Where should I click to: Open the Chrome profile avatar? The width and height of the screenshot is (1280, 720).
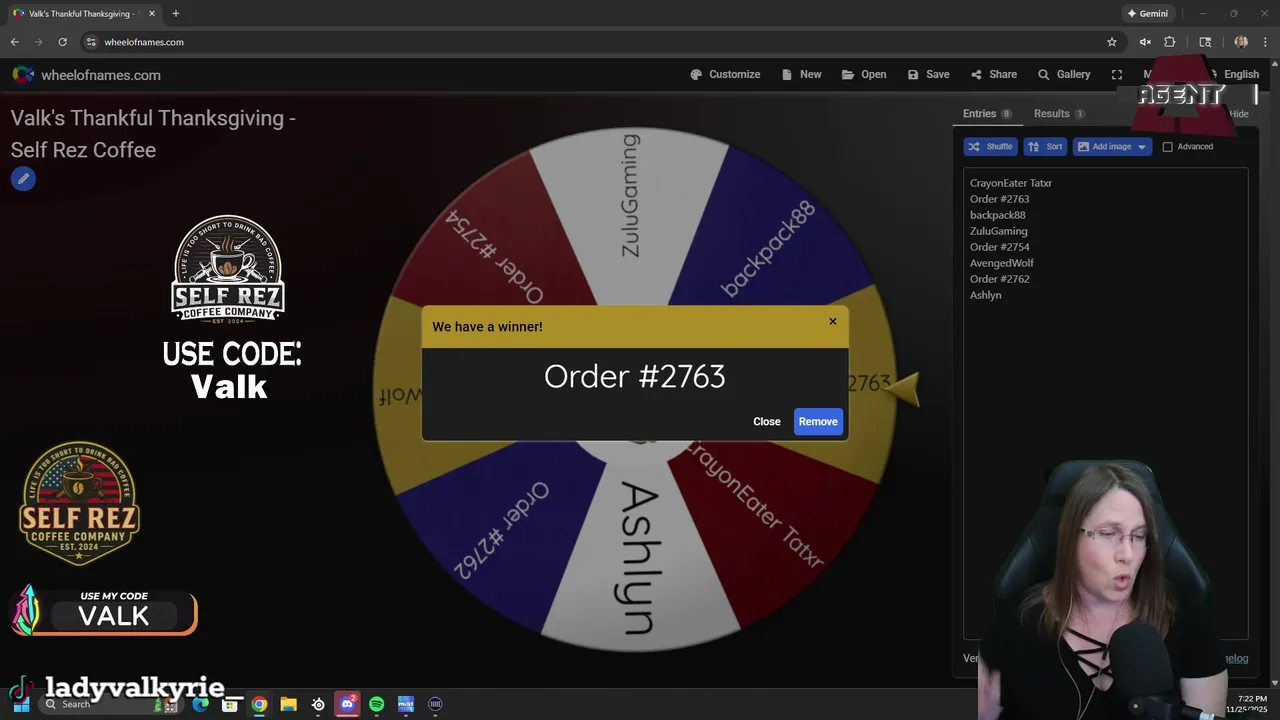point(1241,42)
